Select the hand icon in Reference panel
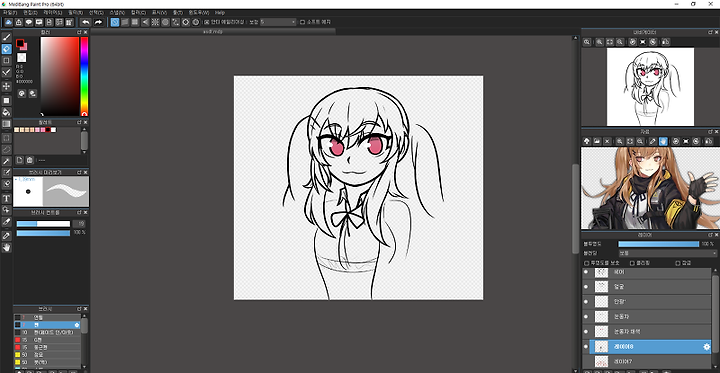The image size is (720, 373). [x=663, y=141]
